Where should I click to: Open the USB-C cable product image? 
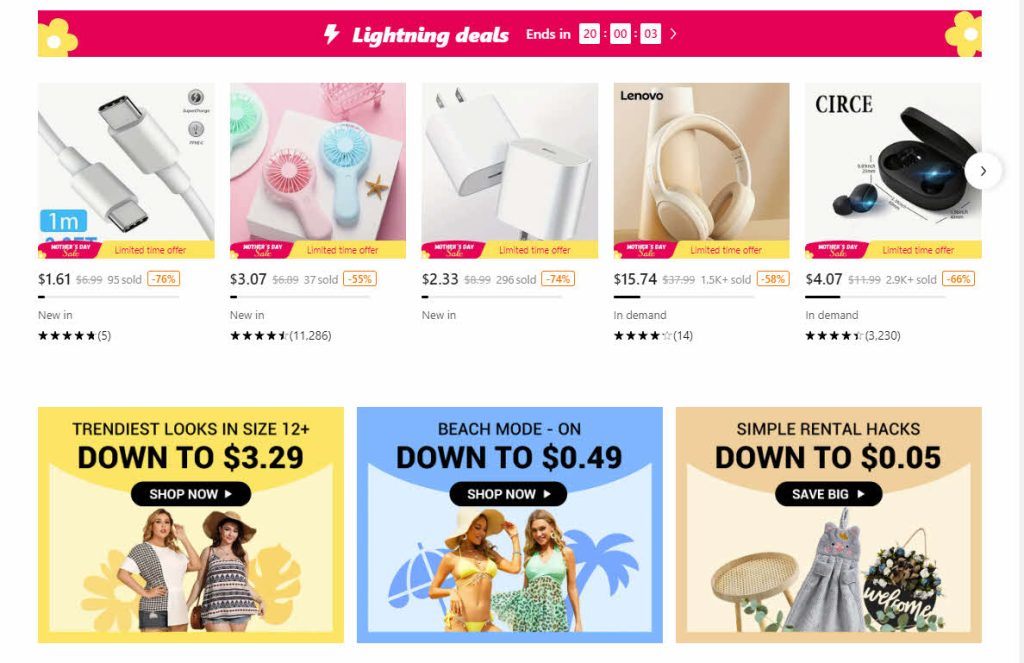click(126, 170)
